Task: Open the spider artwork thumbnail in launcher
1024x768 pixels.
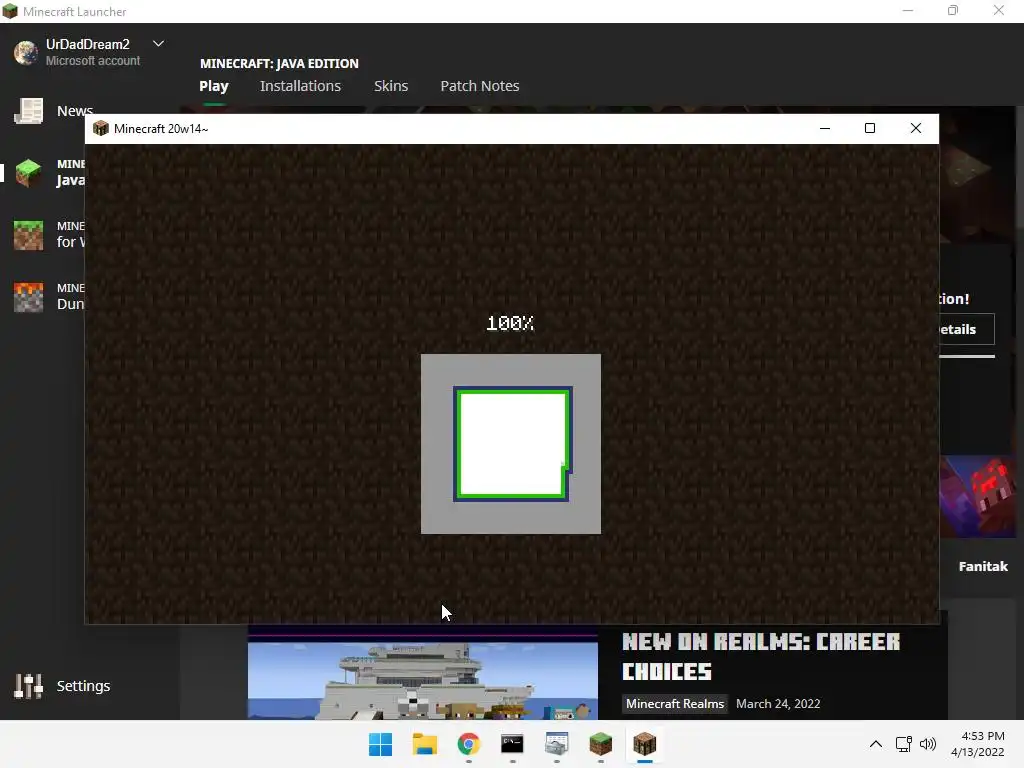Action: pyautogui.click(x=978, y=496)
